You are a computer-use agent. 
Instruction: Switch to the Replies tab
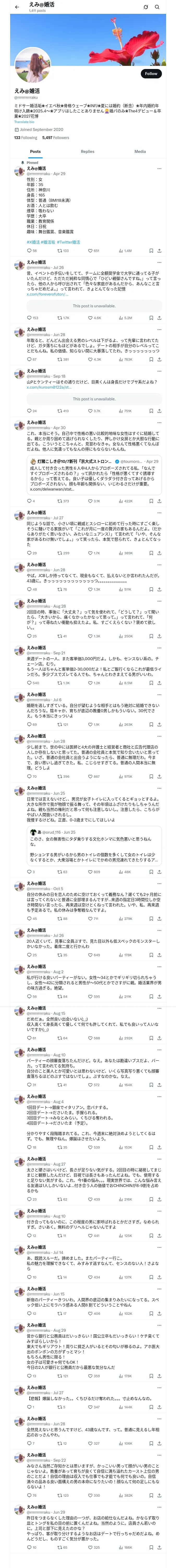click(x=87, y=151)
